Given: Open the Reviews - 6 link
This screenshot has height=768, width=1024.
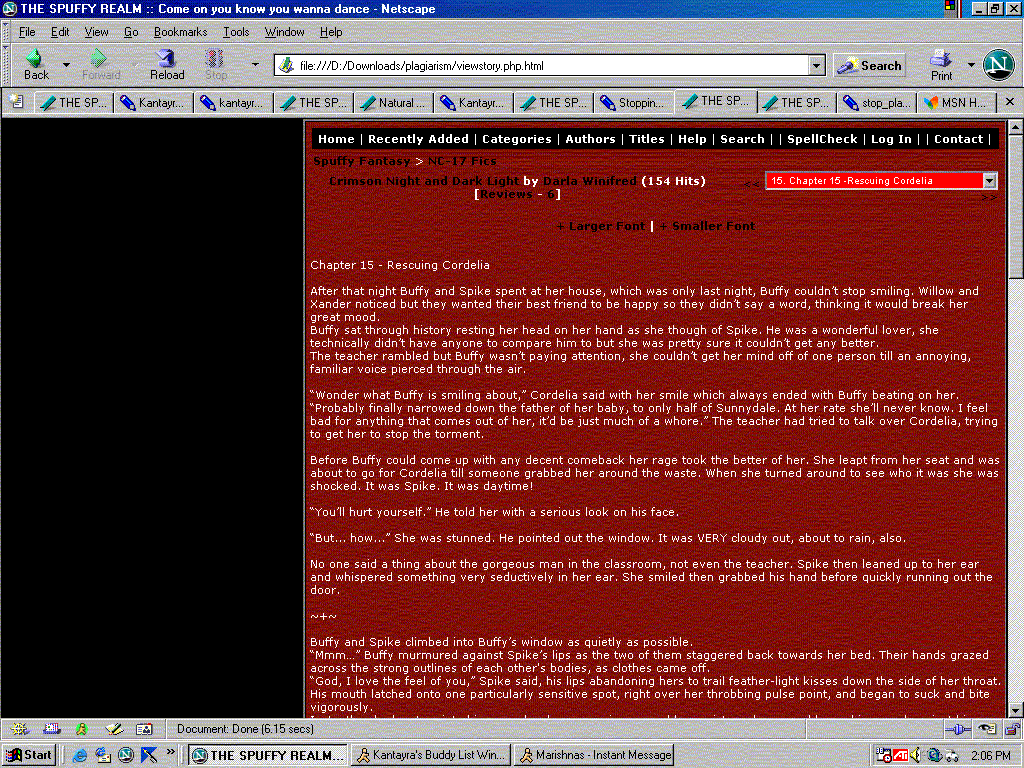Looking at the screenshot, I should (517, 194).
